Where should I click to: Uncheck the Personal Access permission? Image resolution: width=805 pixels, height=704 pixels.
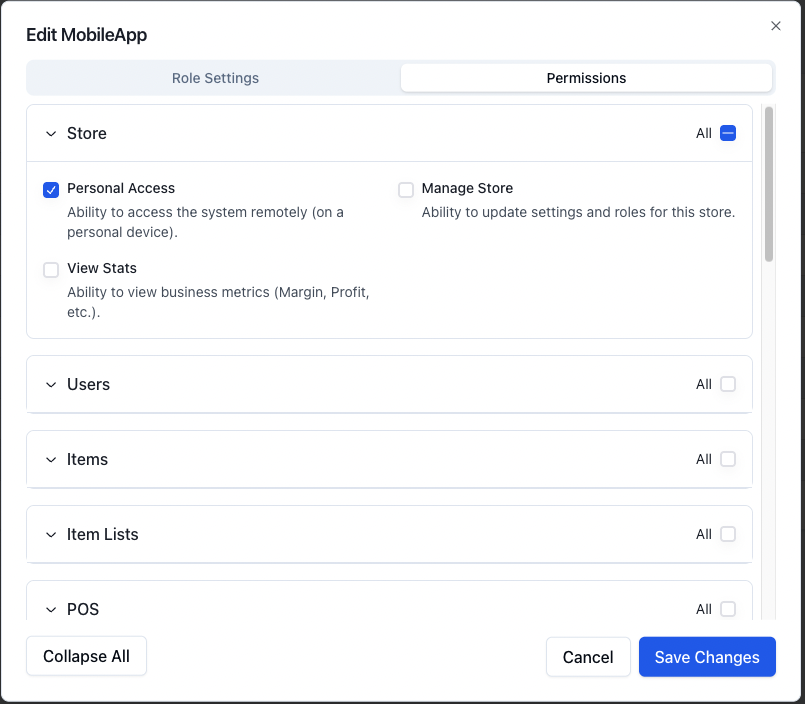[x=51, y=190]
